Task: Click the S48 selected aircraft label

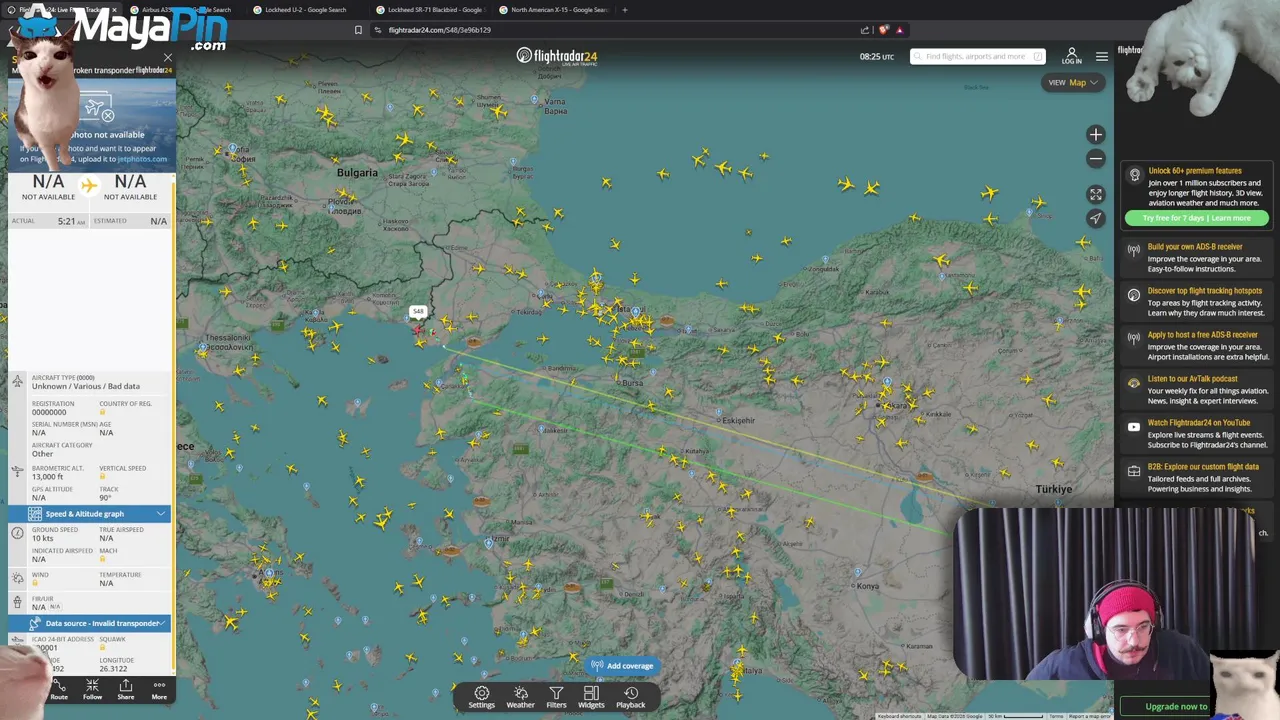Action: pos(418,311)
